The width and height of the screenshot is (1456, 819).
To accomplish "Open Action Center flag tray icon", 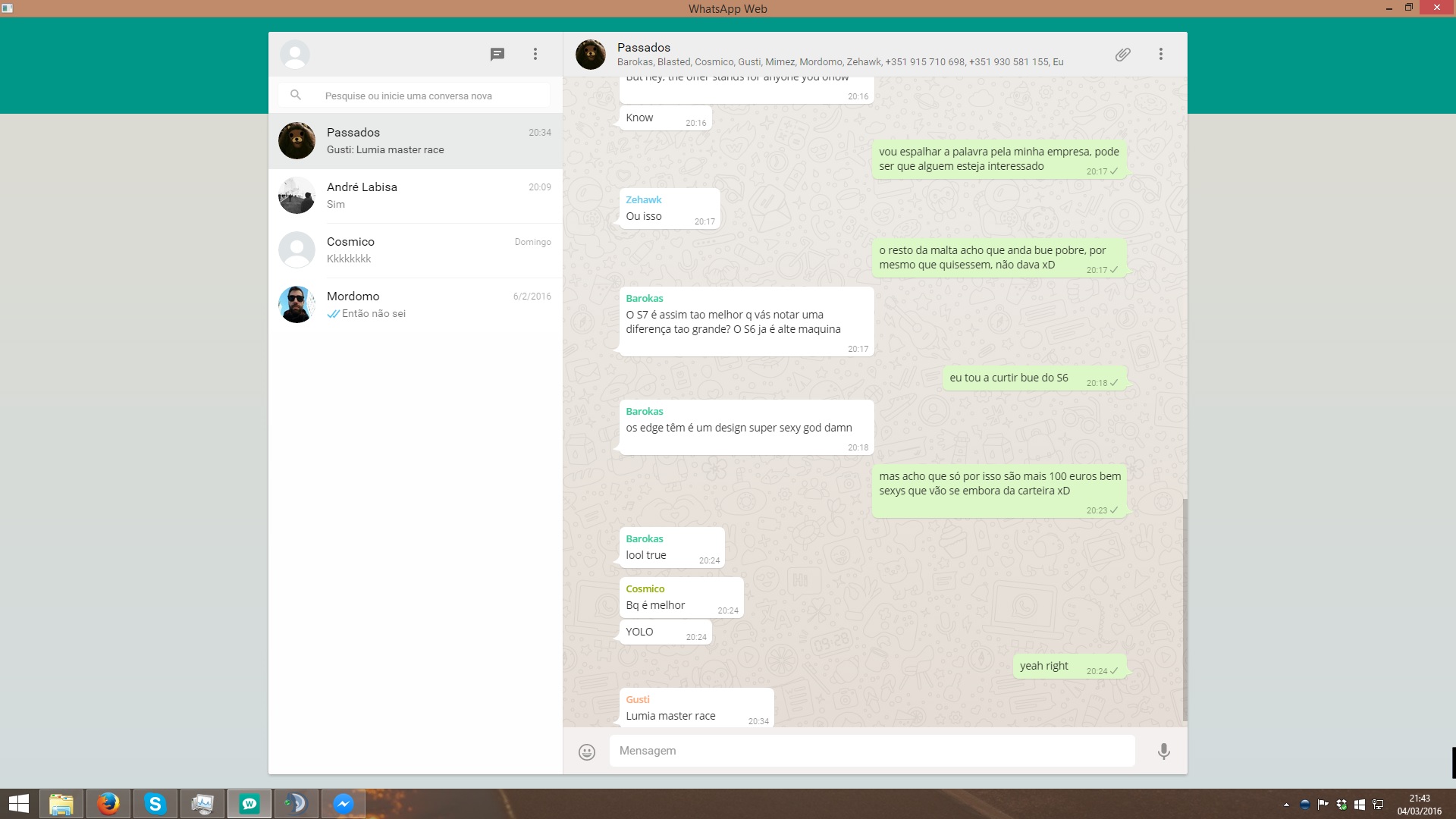I will point(1323,805).
